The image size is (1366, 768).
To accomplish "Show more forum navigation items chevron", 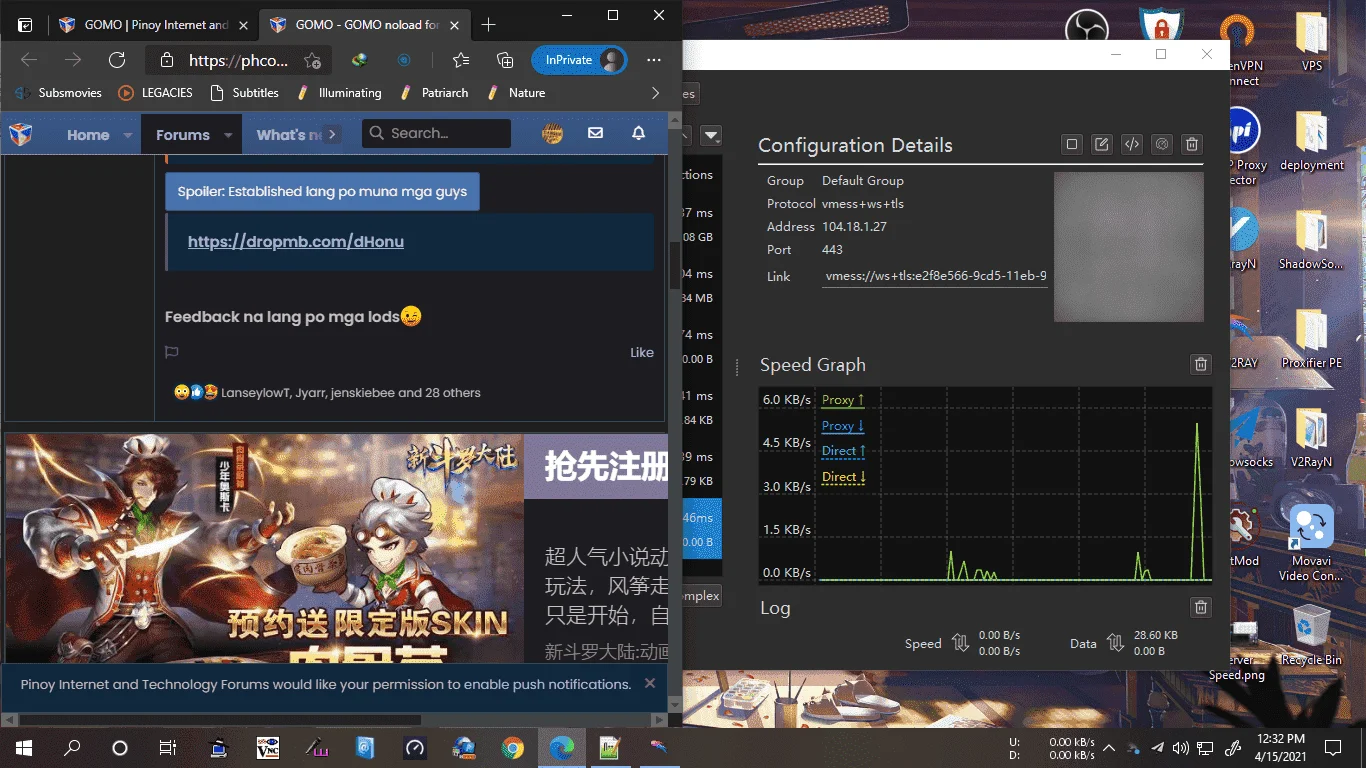I will tap(332, 134).
